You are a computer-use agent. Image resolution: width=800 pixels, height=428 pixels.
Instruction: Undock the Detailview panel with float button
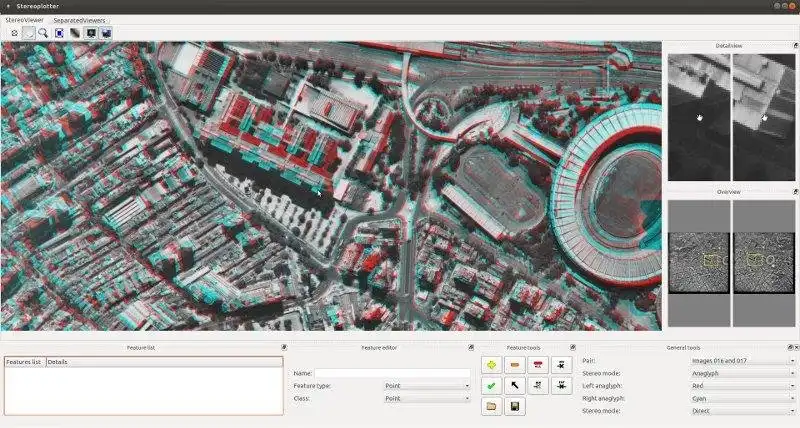click(x=795, y=46)
